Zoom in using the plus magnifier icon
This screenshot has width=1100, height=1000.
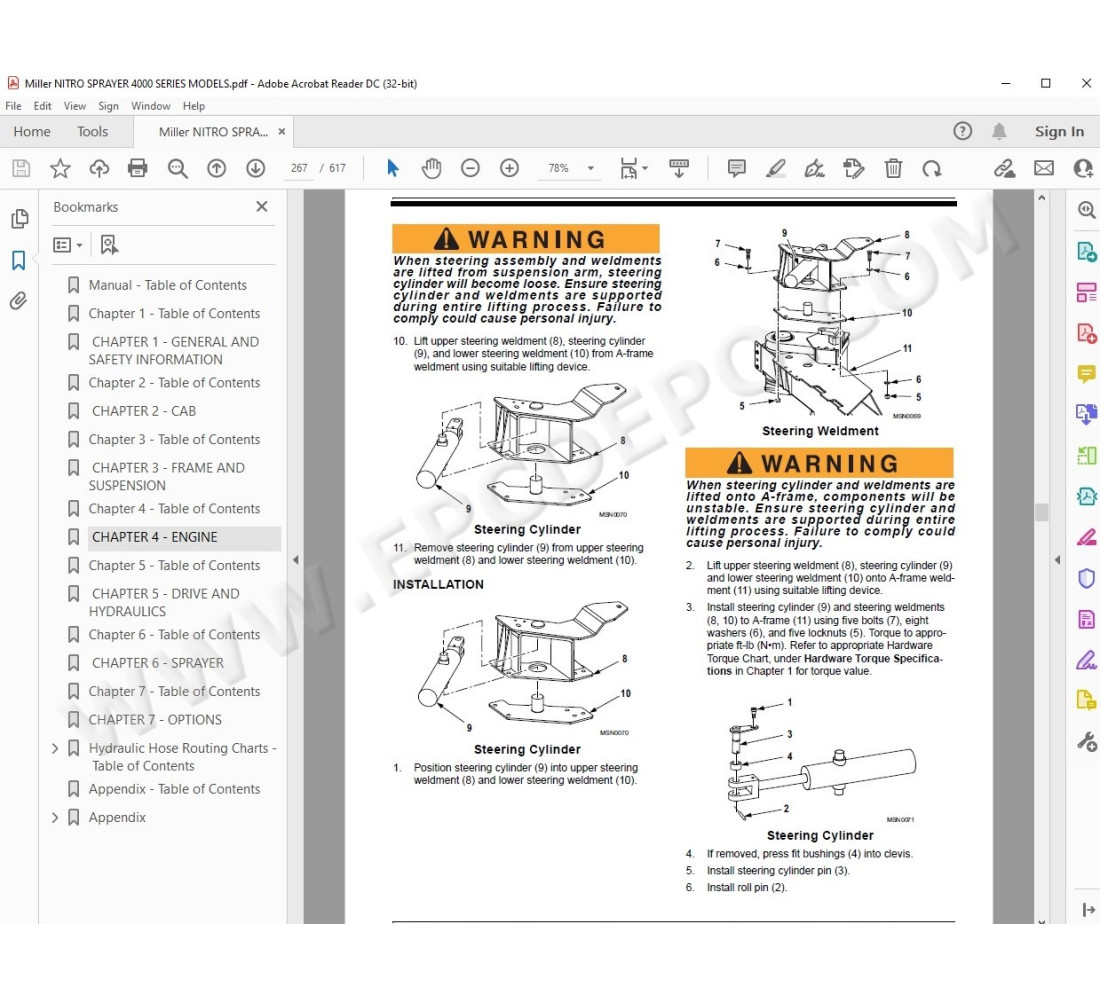509,168
